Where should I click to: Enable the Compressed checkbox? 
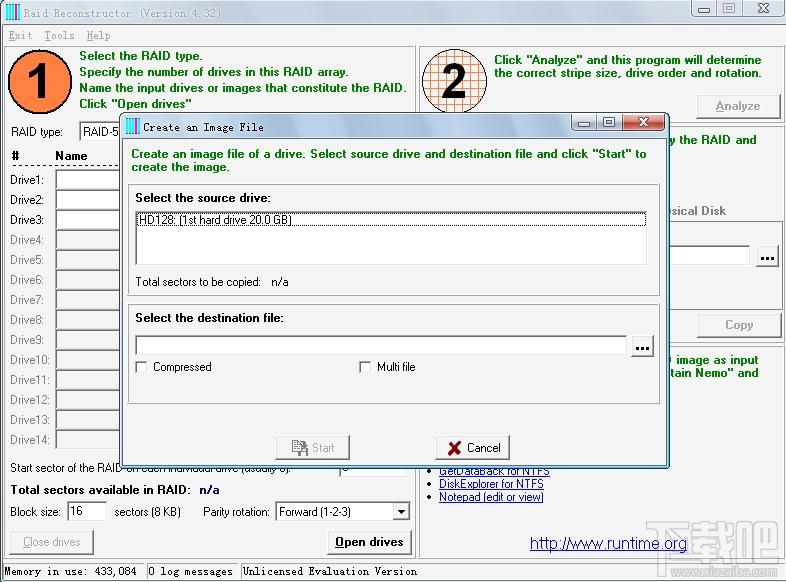[142, 367]
